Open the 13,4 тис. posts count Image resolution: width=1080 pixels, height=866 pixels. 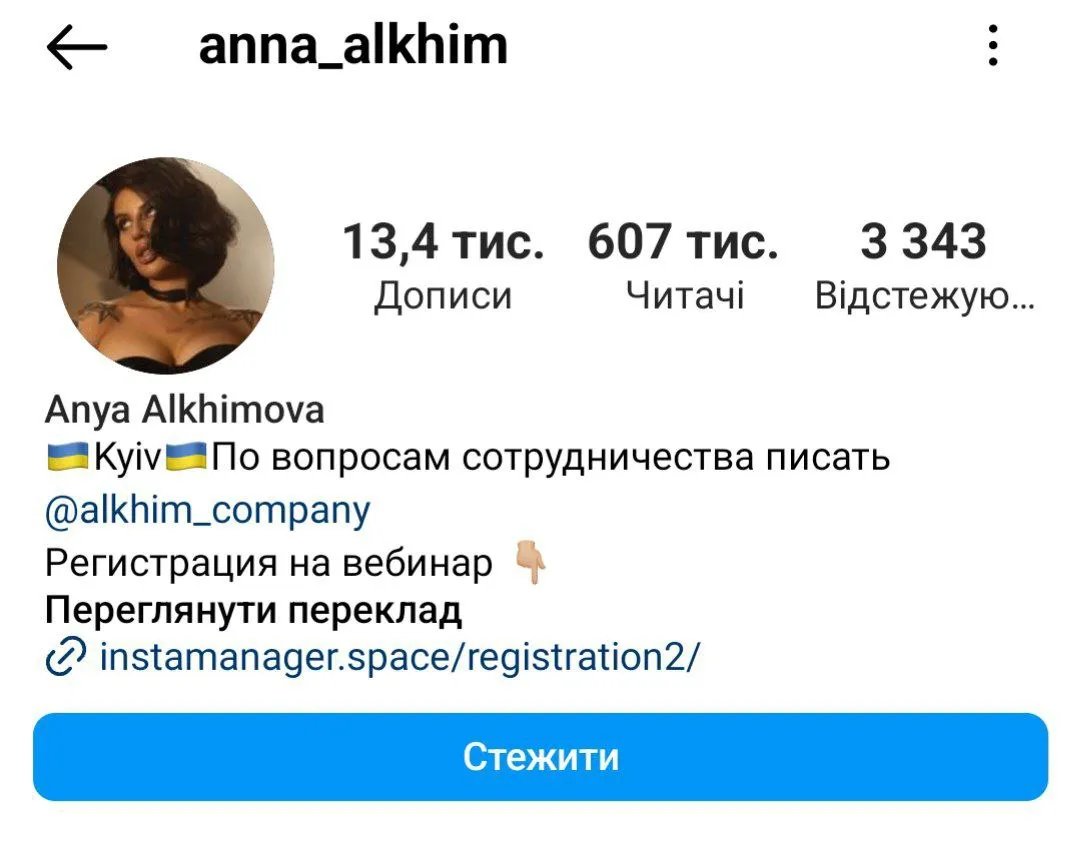(443, 242)
